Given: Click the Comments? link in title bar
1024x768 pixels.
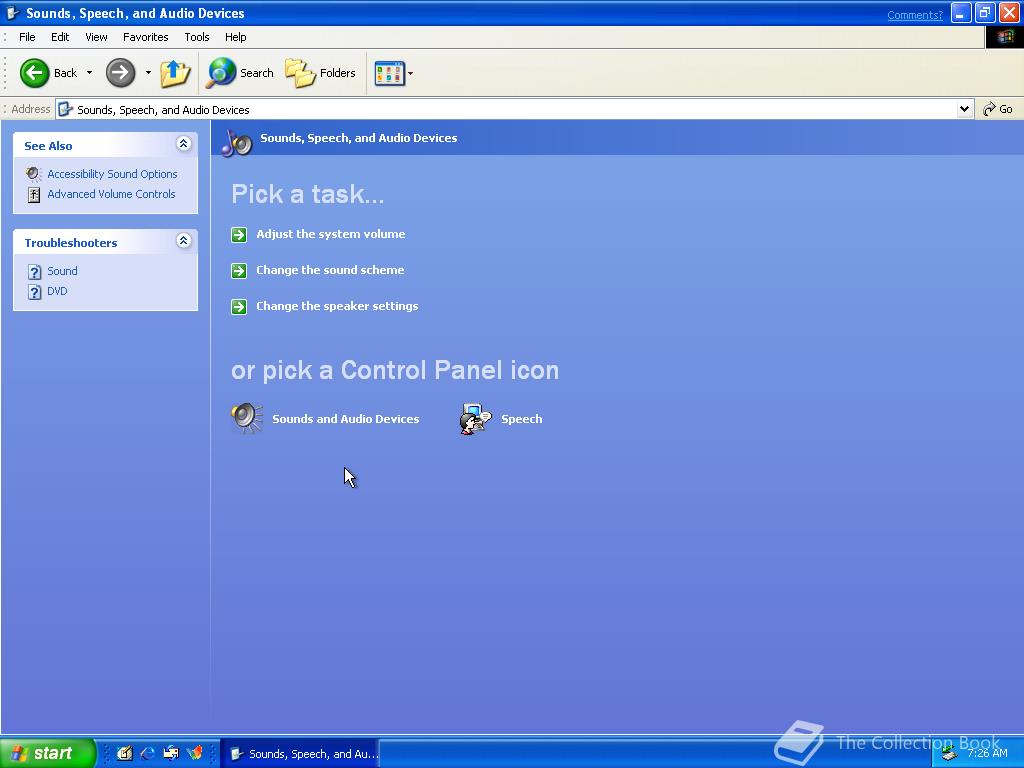Looking at the screenshot, I should (914, 15).
